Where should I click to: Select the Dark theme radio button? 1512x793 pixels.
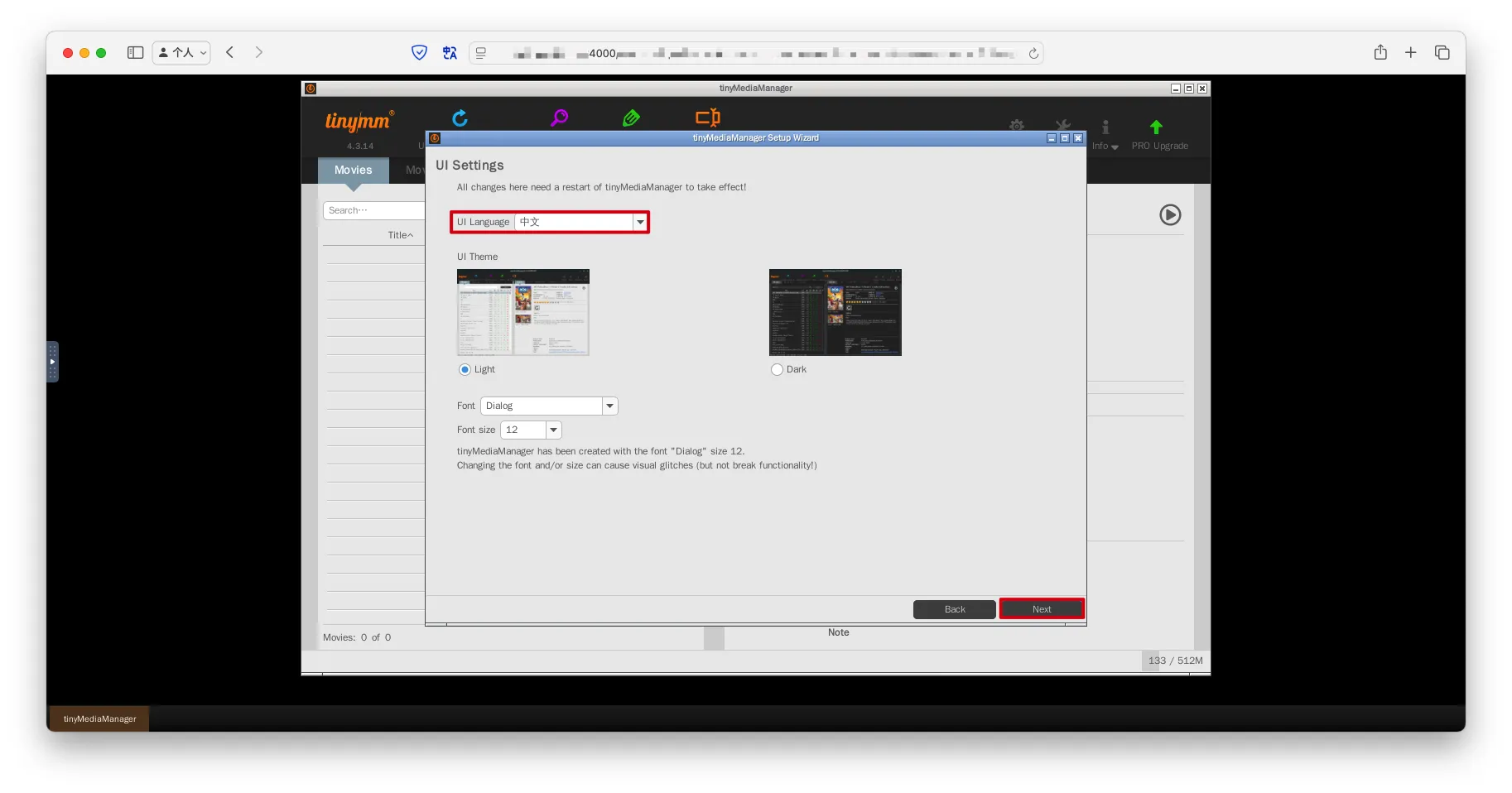pos(777,370)
